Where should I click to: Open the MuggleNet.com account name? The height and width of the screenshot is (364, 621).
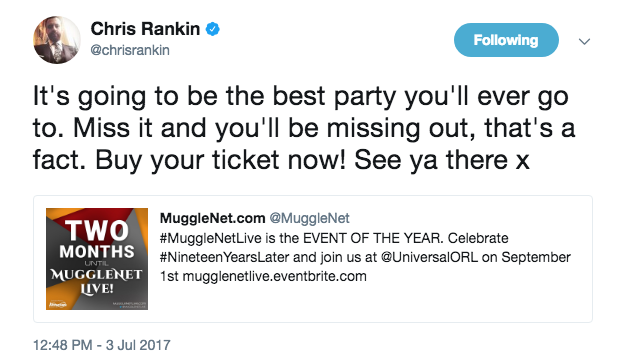[x=212, y=218]
